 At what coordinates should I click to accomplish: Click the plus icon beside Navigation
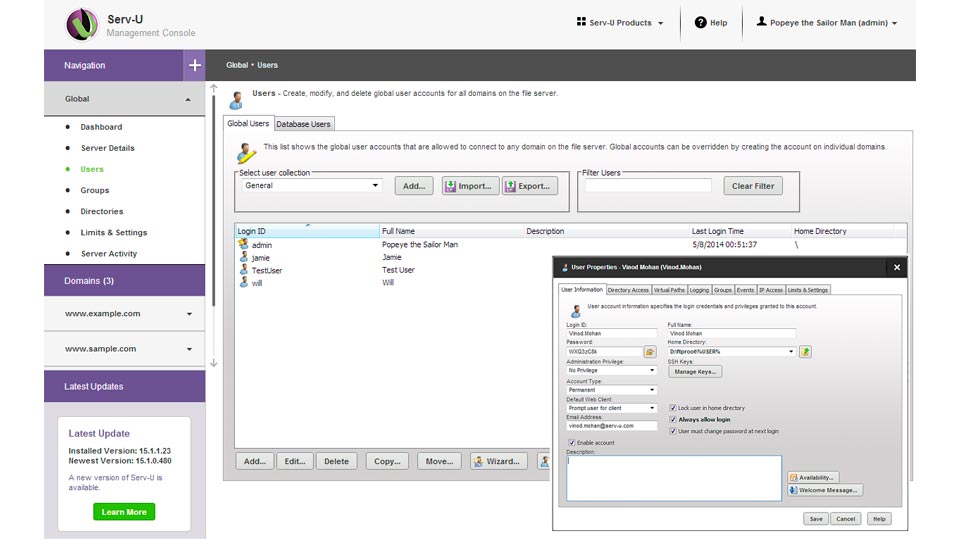[195, 65]
